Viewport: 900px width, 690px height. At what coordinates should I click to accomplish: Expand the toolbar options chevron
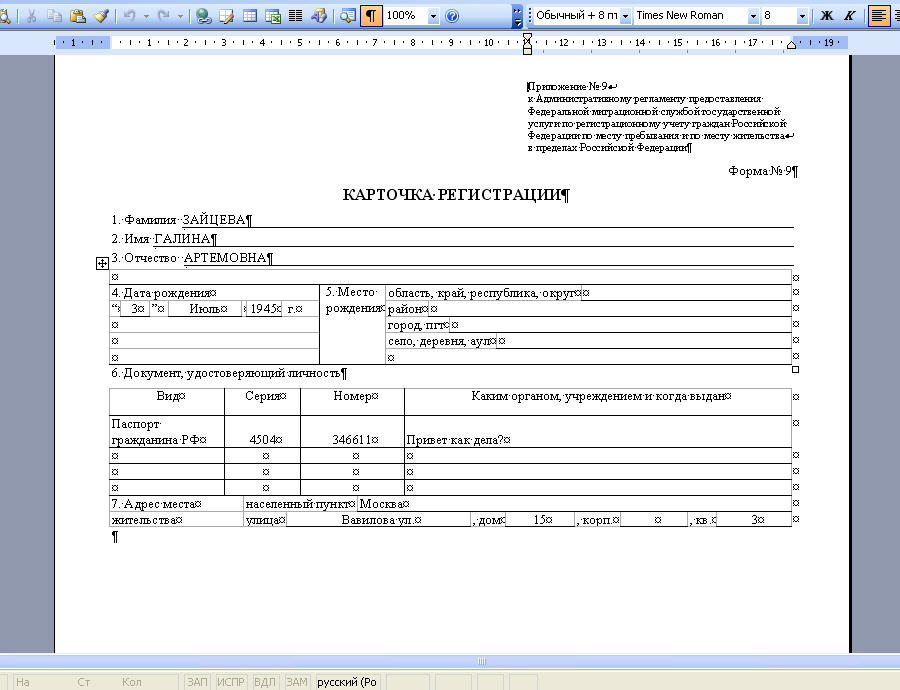coord(517,16)
